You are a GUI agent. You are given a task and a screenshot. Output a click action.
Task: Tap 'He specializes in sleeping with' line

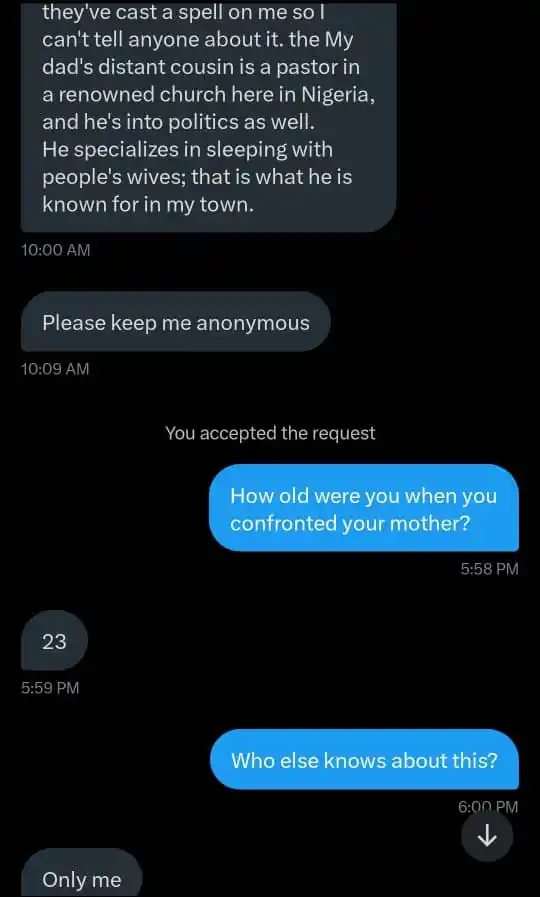pyautogui.click(x=187, y=150)
